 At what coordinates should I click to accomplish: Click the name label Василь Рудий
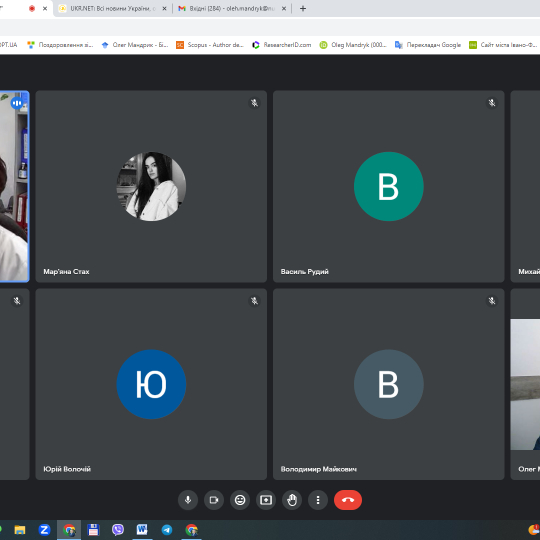point(304,271)
